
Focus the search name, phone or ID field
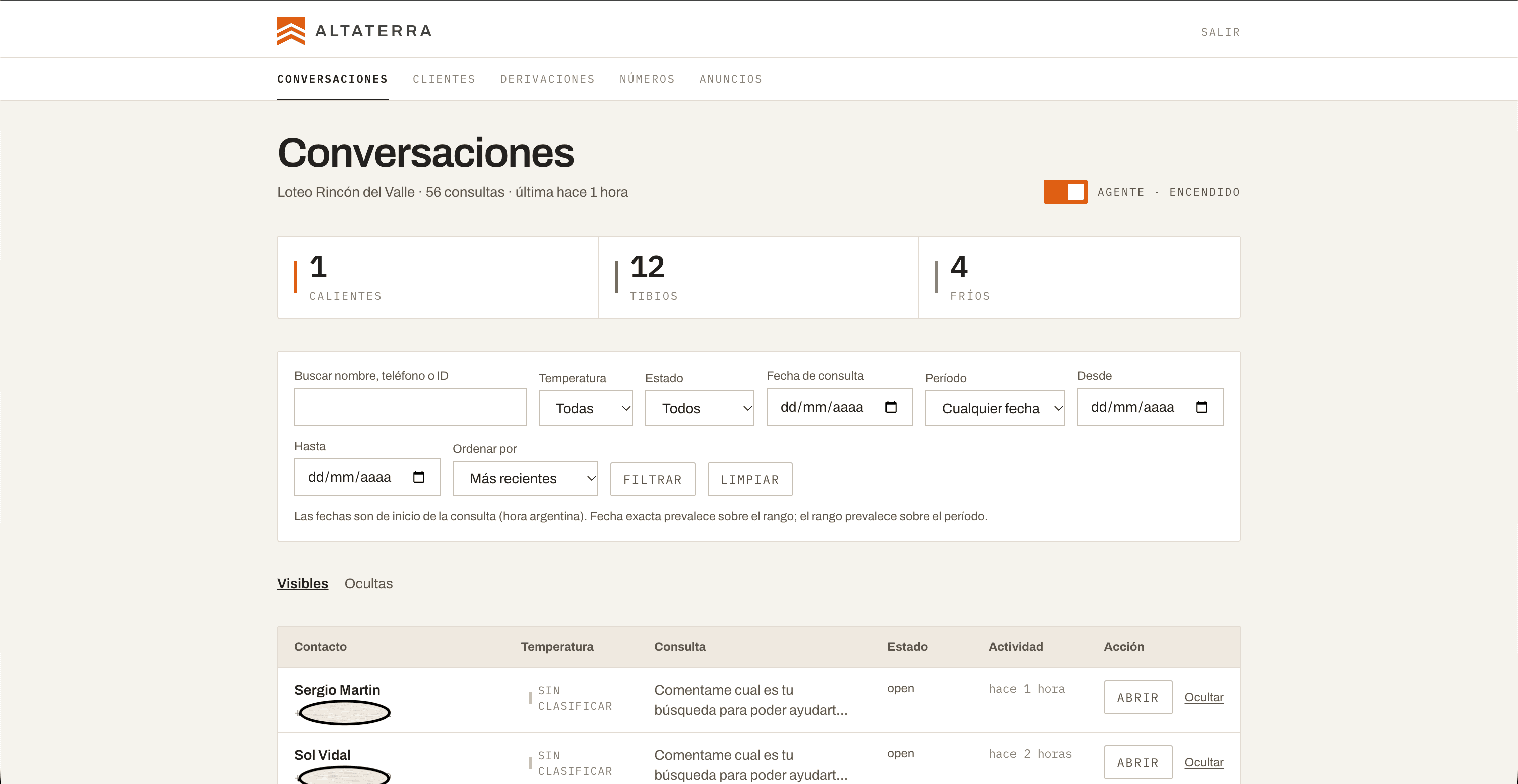pyautogui.click(x=410, y=407)
